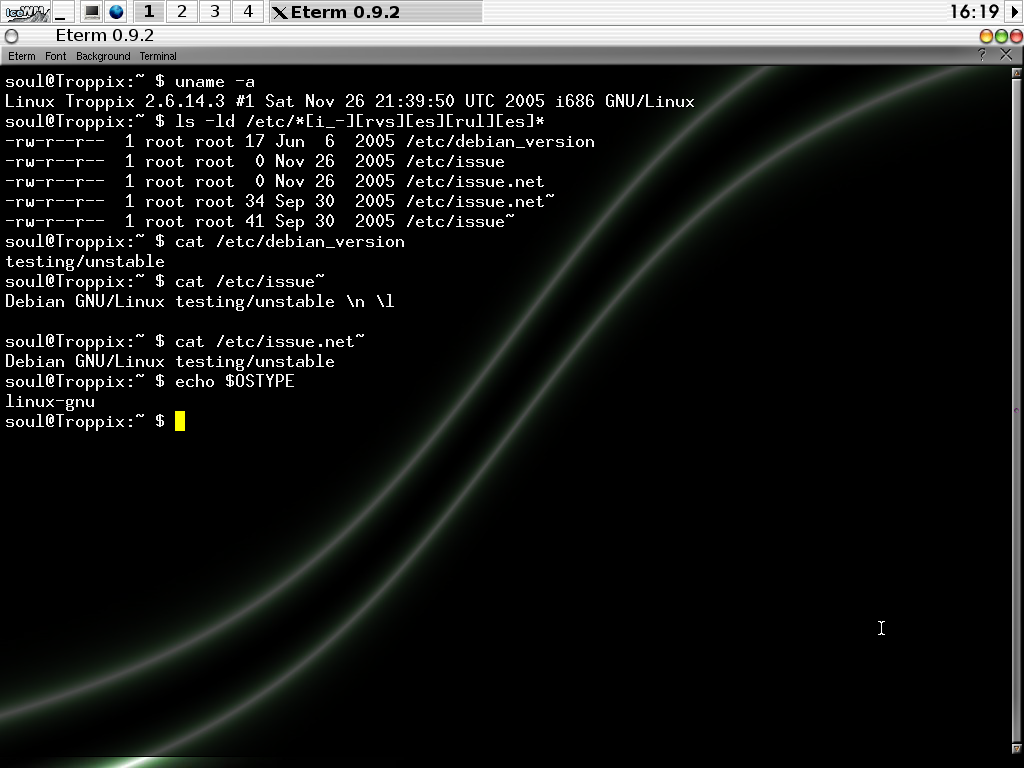Click the kernel version "2.6.14.3" text
The image size is (1024, 768).
pyautogui.click(x=185, y=102)
